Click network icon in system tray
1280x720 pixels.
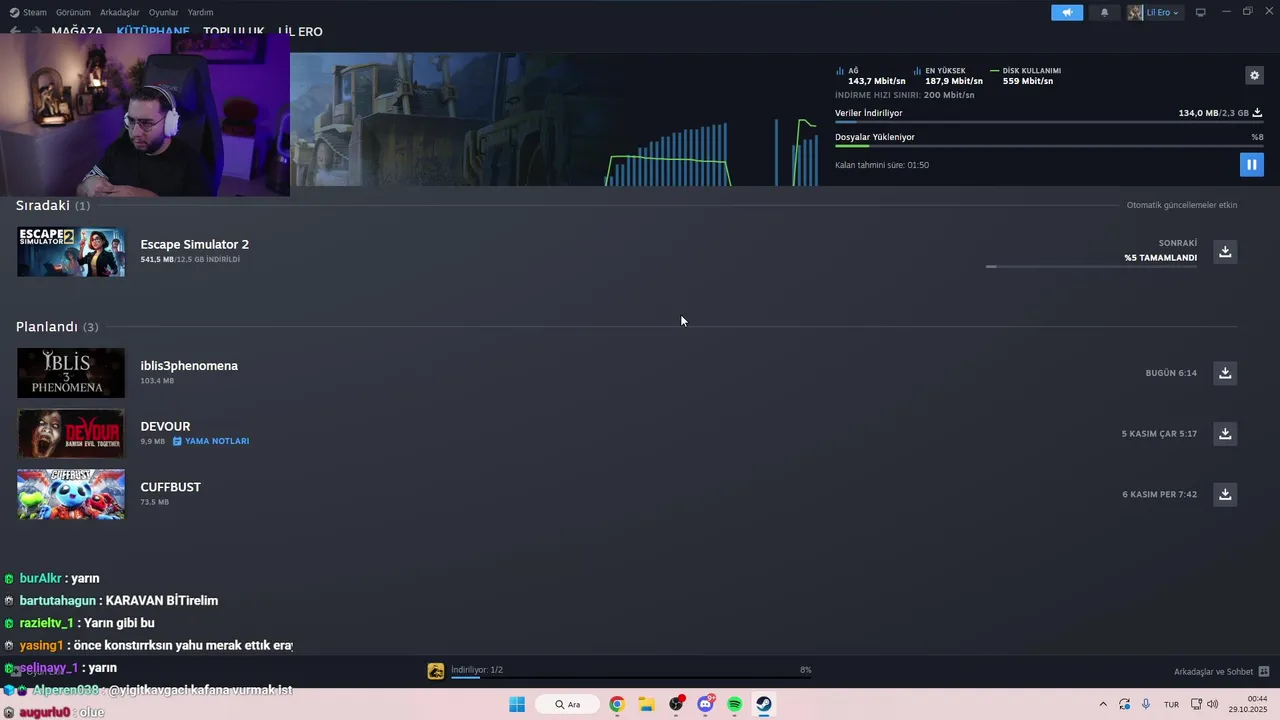tap(1196, 704)
